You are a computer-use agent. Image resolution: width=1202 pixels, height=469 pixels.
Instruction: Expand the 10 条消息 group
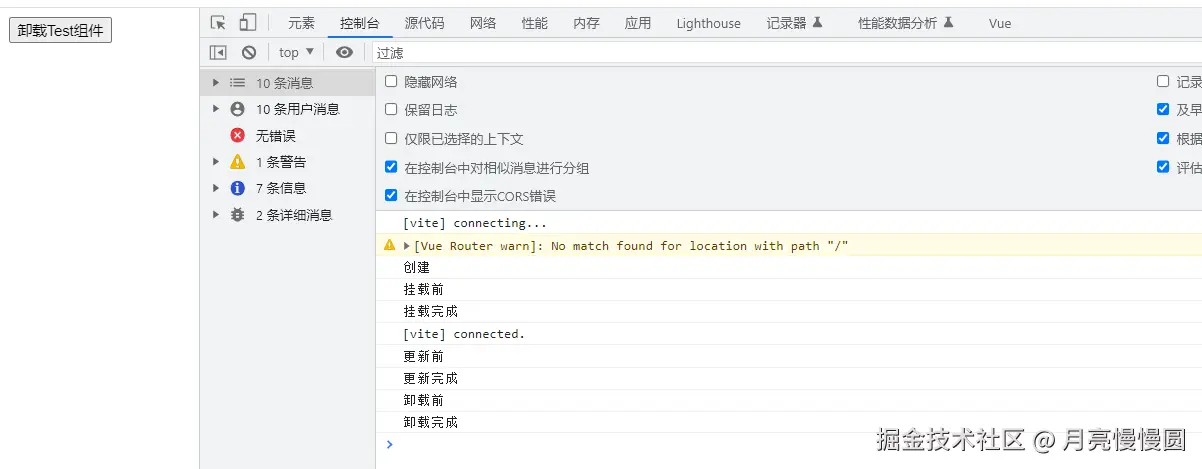(215, 83)
